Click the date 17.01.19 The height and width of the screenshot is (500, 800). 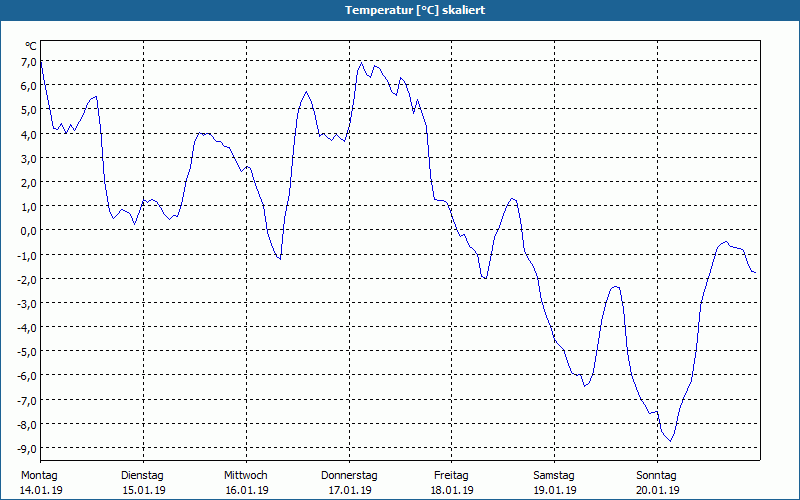point(350,490)
